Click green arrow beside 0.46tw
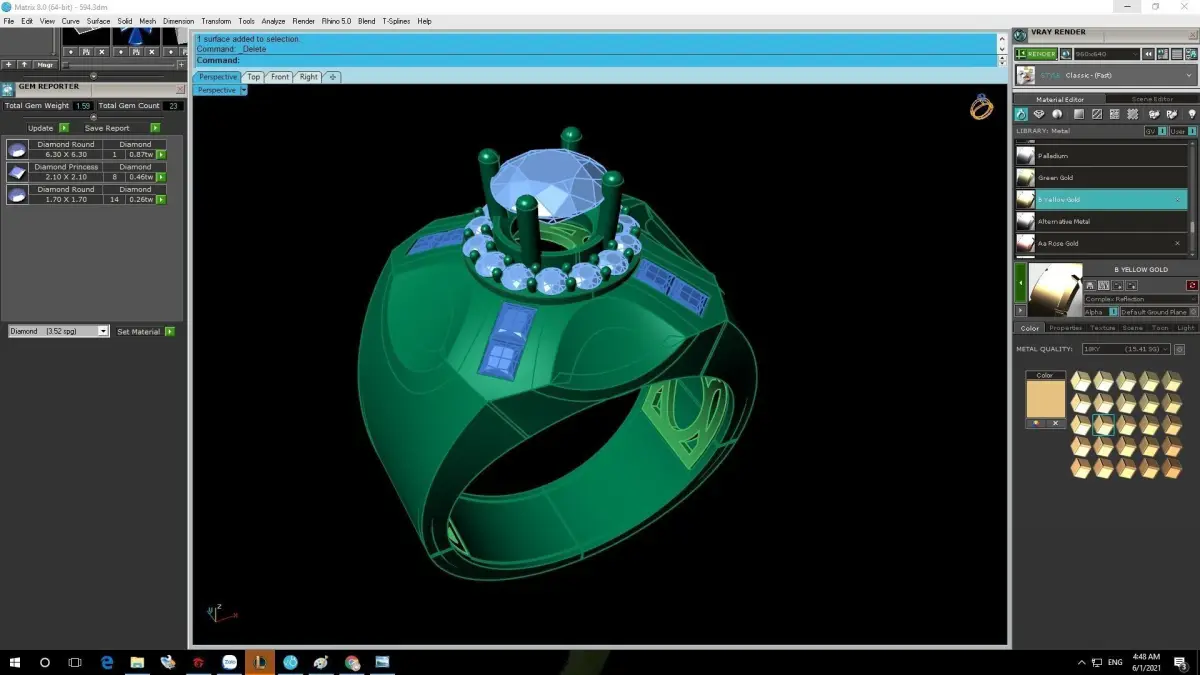1200x675 pixels. [x=161, y=177]
